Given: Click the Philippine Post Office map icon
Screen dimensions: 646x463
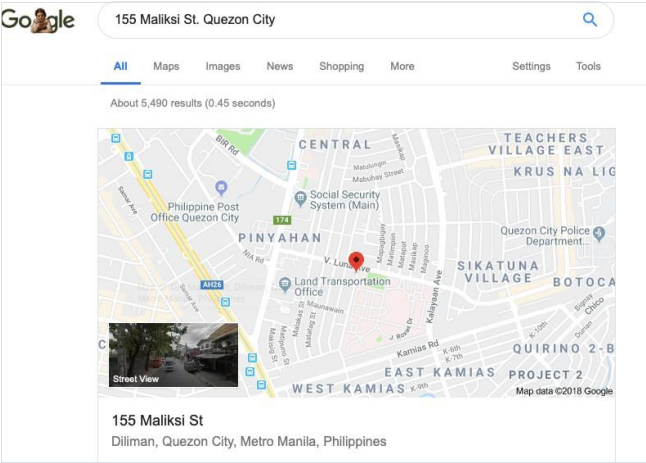Looking at the screenshot, I should (x=221, y=188).
